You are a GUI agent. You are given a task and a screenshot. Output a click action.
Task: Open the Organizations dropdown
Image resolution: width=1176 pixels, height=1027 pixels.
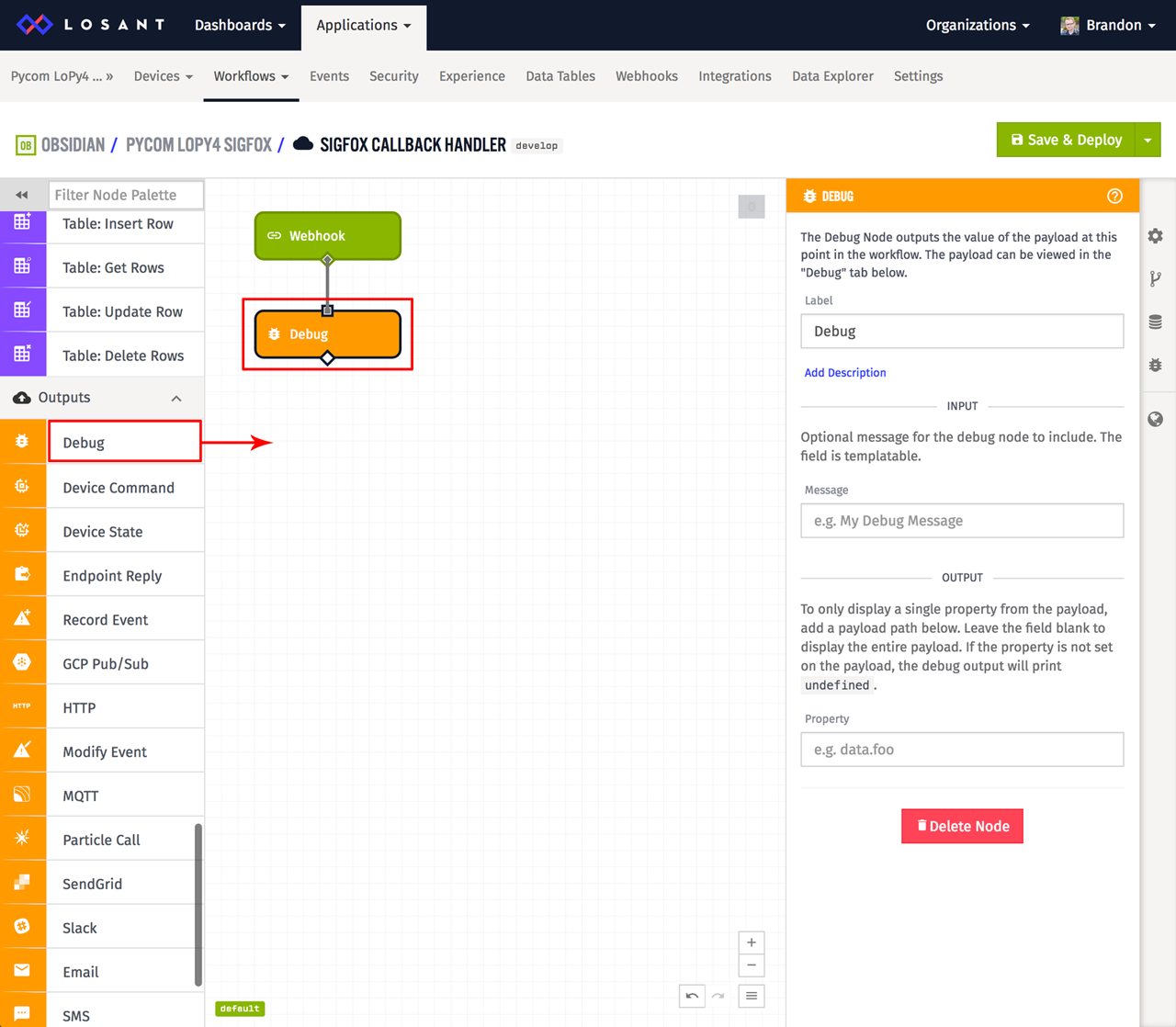pyautogui.click(x=978, y=25)
